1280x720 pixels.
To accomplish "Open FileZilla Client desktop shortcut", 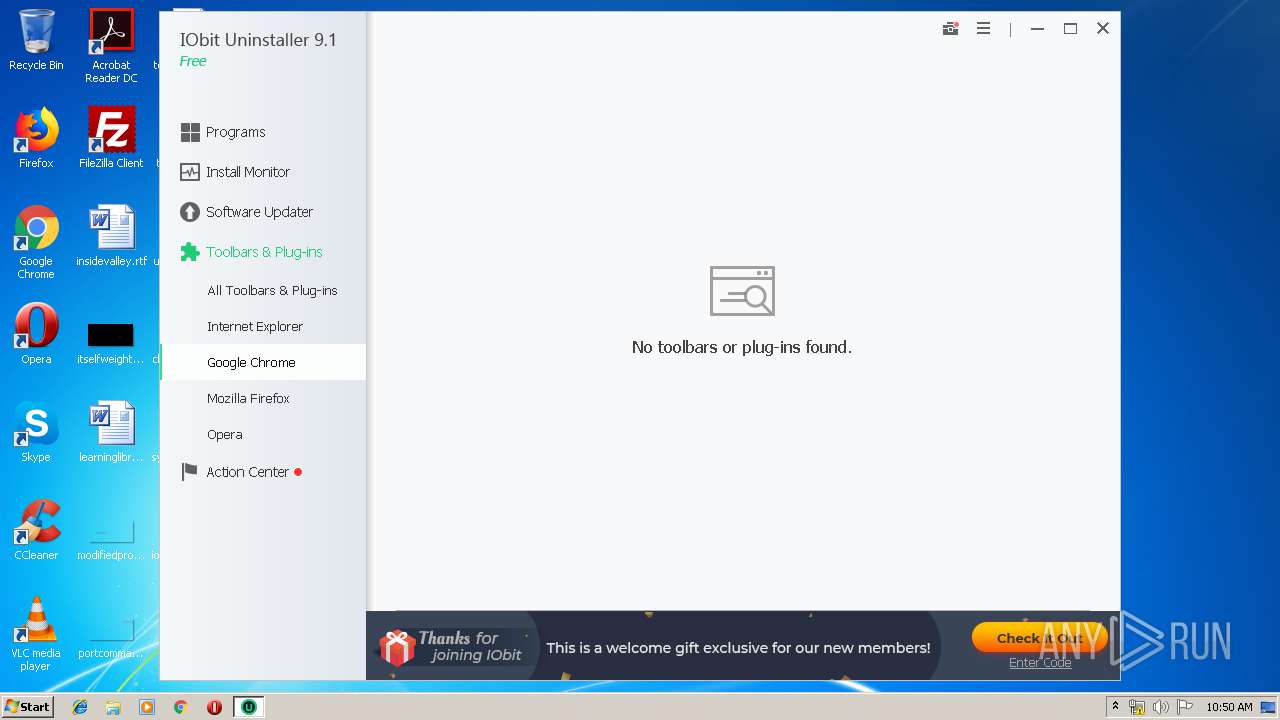I will point(111,138).
